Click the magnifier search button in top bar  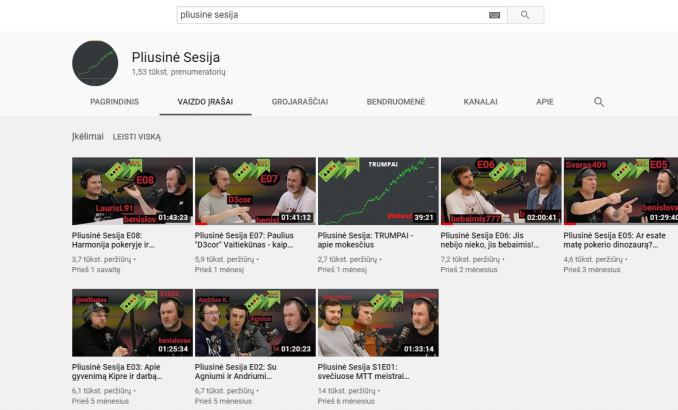pos(525,15)
